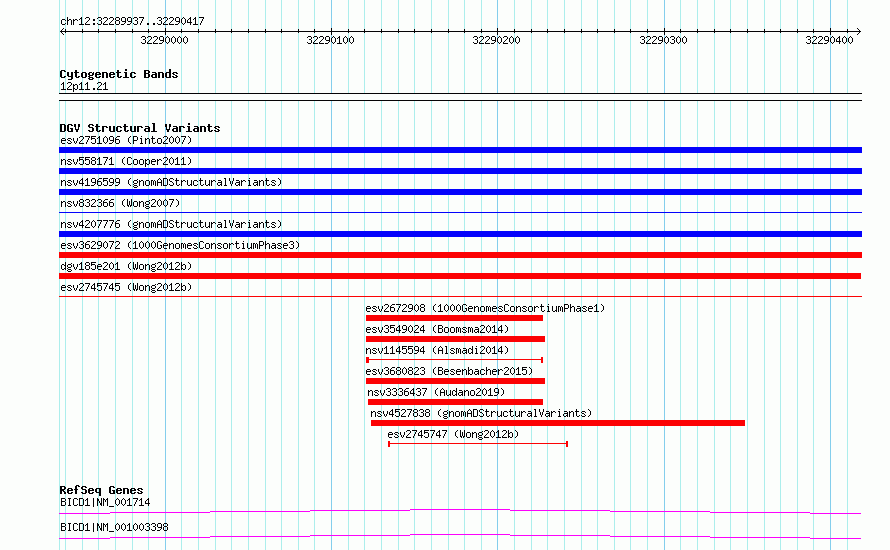The image size is (890, 550).
Task: Open variant esv2751096 (Pinto2007) label
Action: coord(126,140)
